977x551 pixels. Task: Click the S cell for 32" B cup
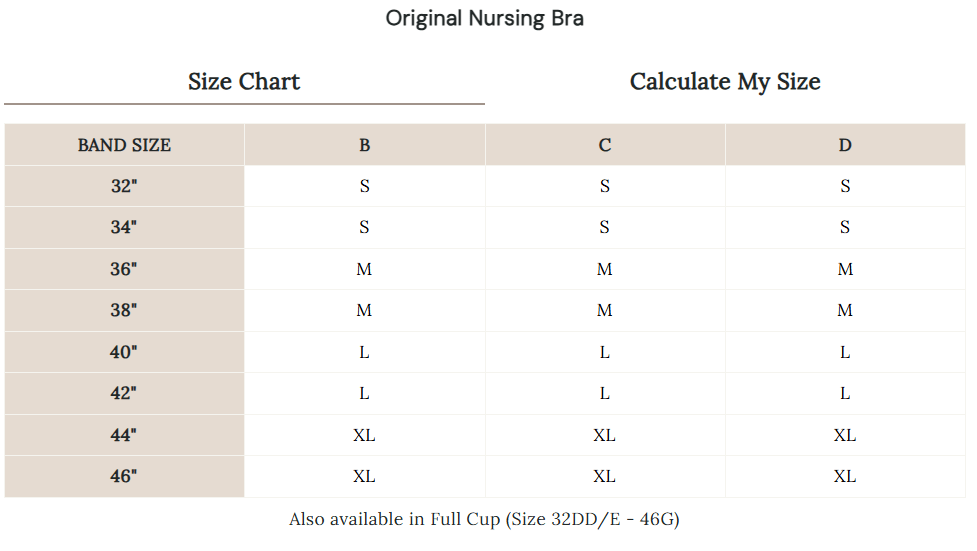(x=364, y=186)
